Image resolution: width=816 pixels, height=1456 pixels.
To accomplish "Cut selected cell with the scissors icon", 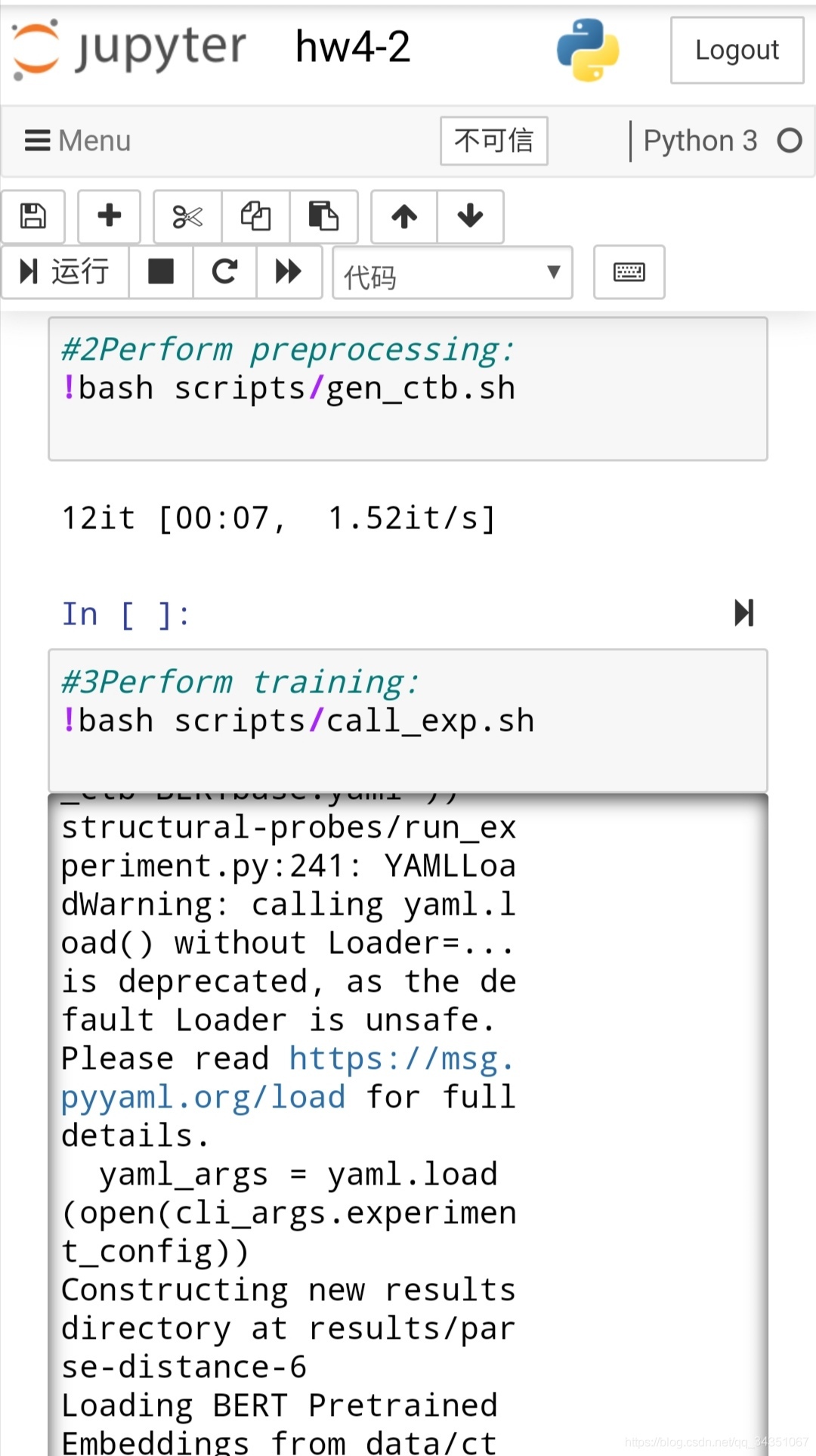I will (187, 216).
